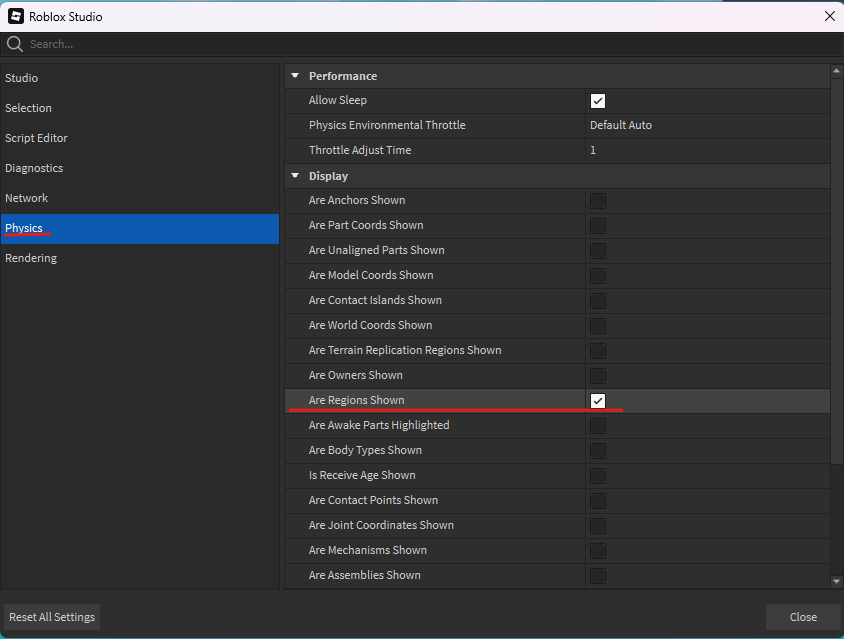
Task: Focus the Search settings field
Action: click(x=422, y=44)
